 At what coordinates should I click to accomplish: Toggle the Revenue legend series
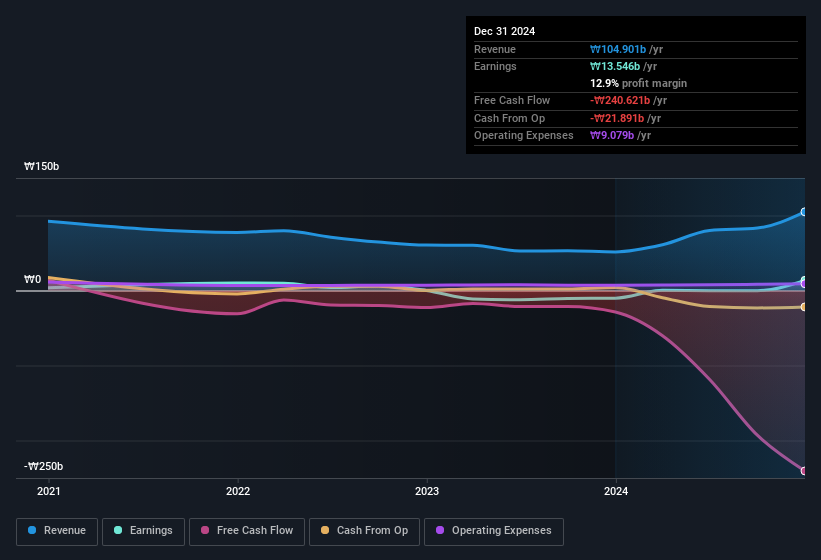click(x=57, y=531)
